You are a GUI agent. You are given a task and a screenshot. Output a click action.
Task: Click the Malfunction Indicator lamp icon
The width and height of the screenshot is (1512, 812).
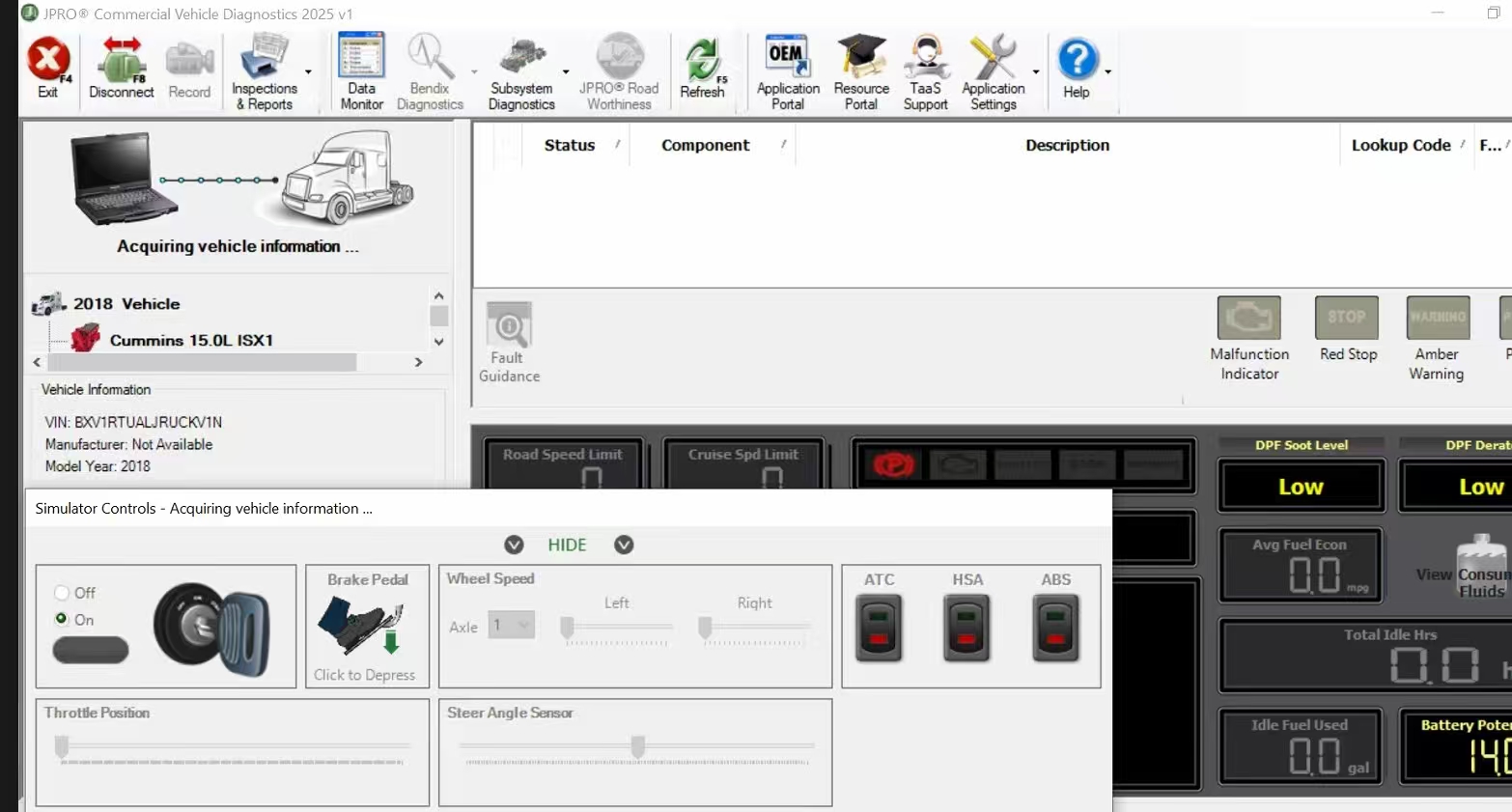[1249, 318]
